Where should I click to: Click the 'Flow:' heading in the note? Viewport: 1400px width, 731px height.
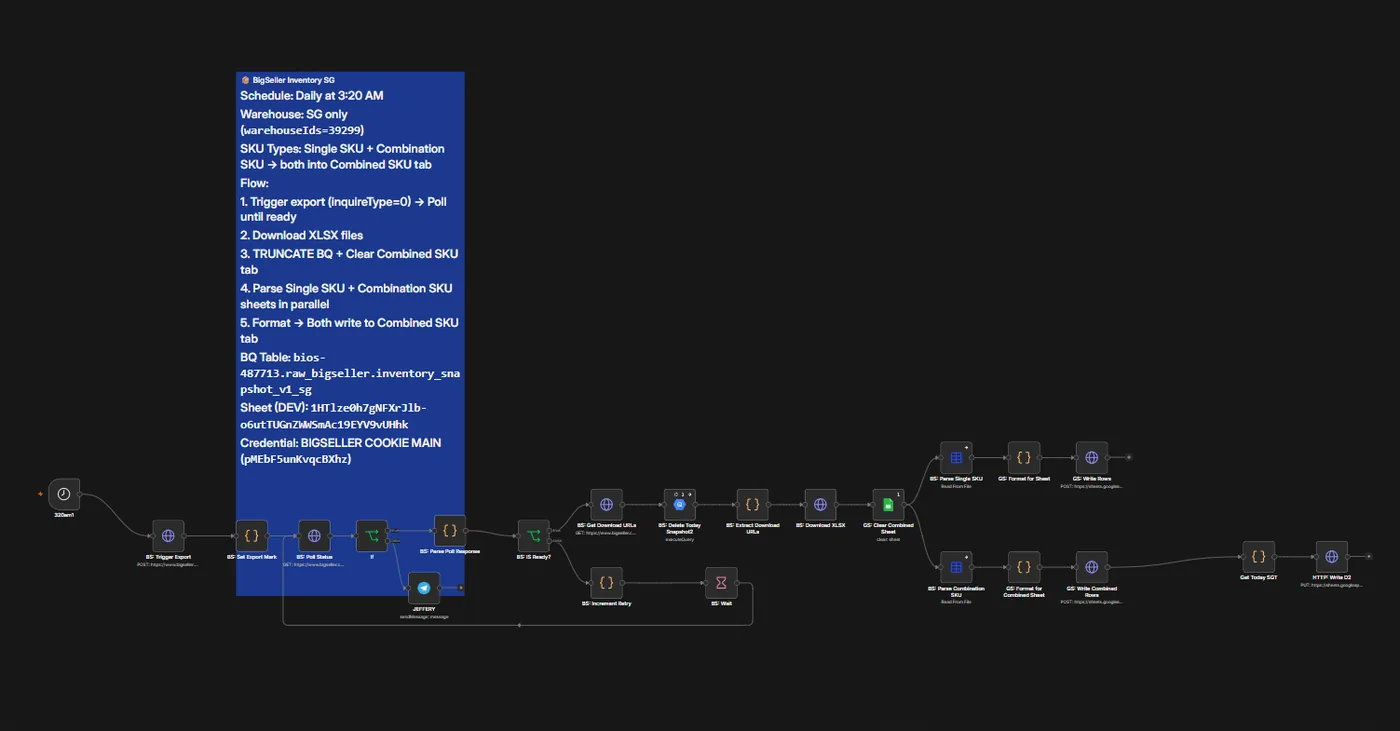click(x=254, y=184)
